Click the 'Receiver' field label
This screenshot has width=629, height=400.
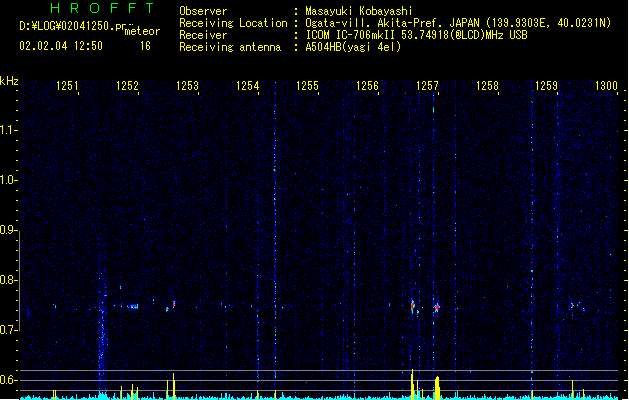203,35
